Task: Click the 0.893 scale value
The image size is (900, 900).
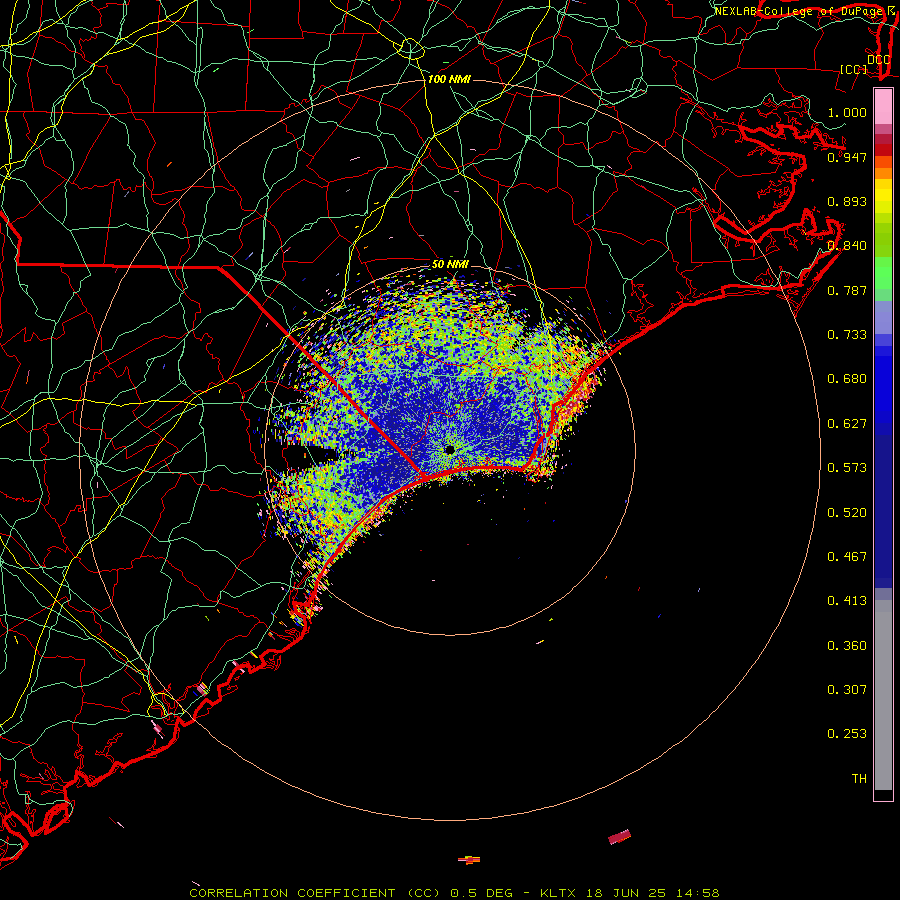Action: pyautogui.click(x=847, y=201)
